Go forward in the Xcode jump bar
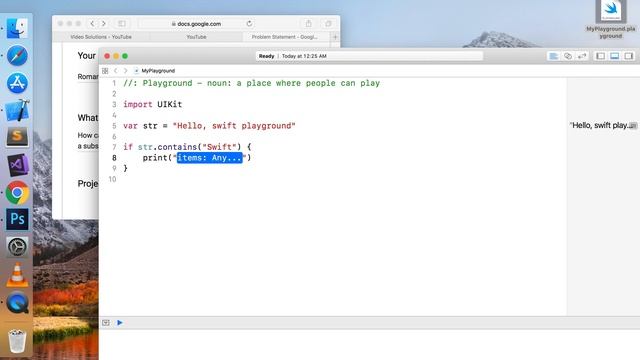 click(x=125, y=71)
